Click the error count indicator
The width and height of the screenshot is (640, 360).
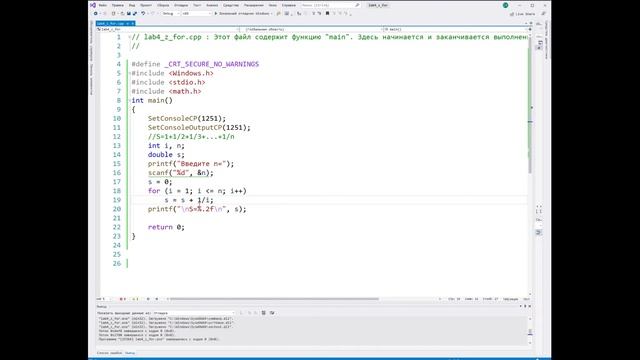tap(122, 299)
